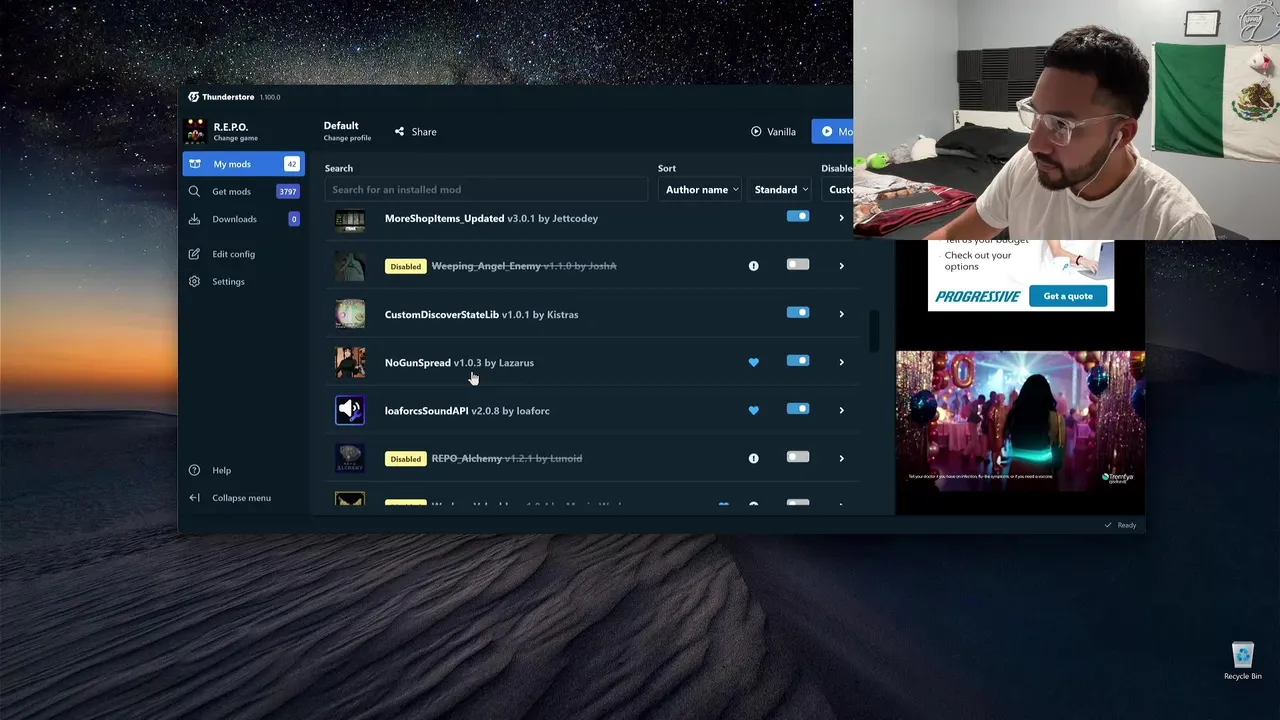Enable Weeping_Angel_Enemy mod toggle

[798, 265]
